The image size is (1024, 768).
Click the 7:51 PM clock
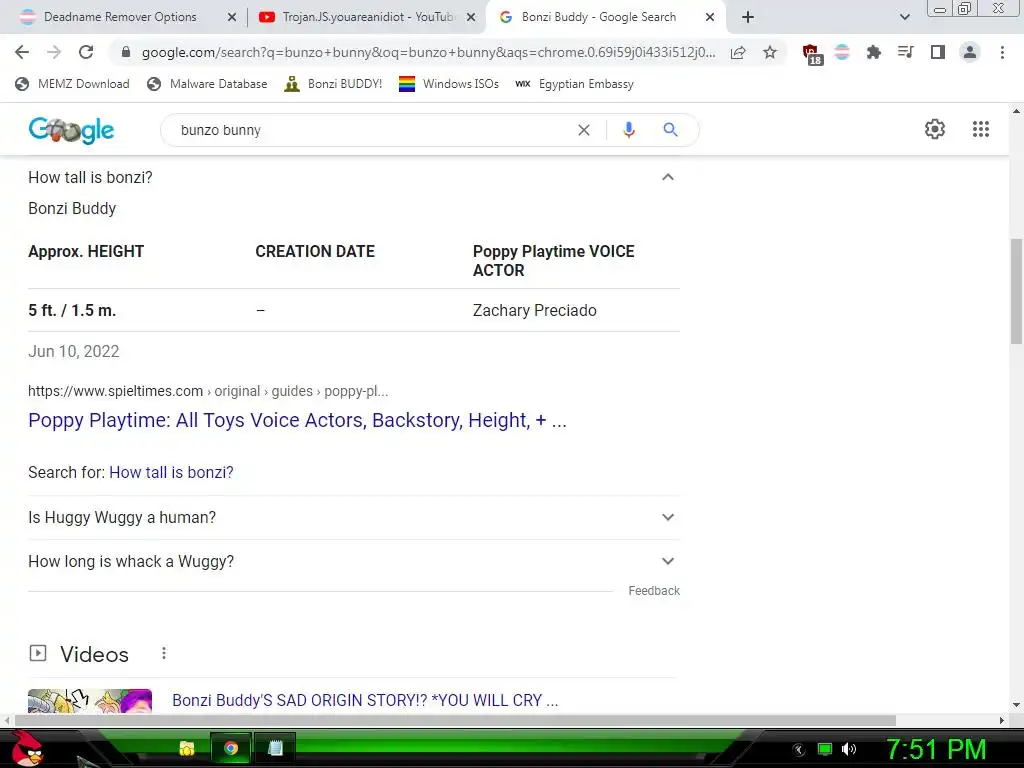tap(936, 749)
